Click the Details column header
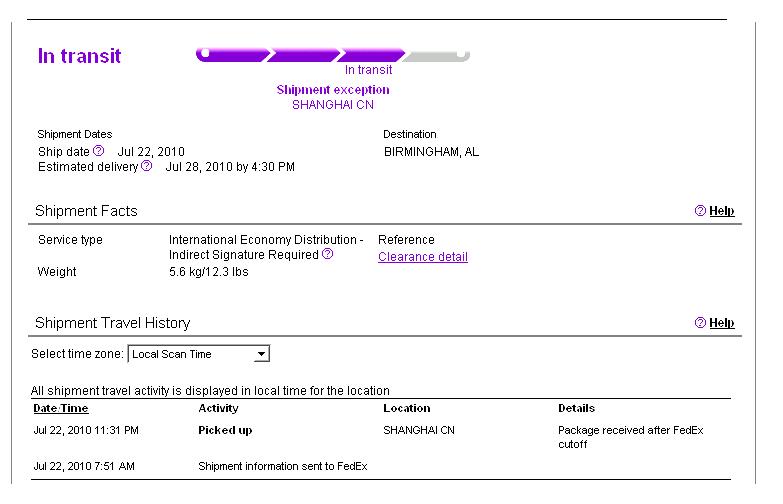The image size is (783, 504). pyautogui.click(x=576, y=408)
